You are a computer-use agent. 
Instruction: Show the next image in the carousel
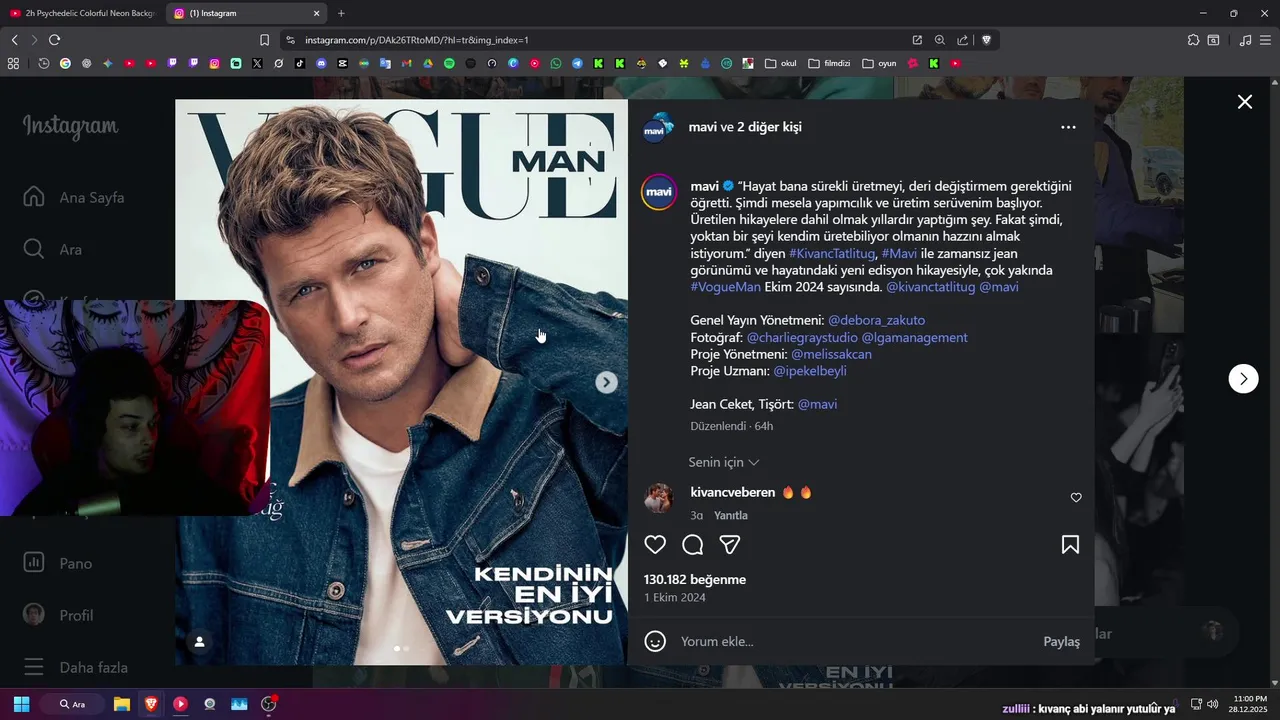click(606, 382)
